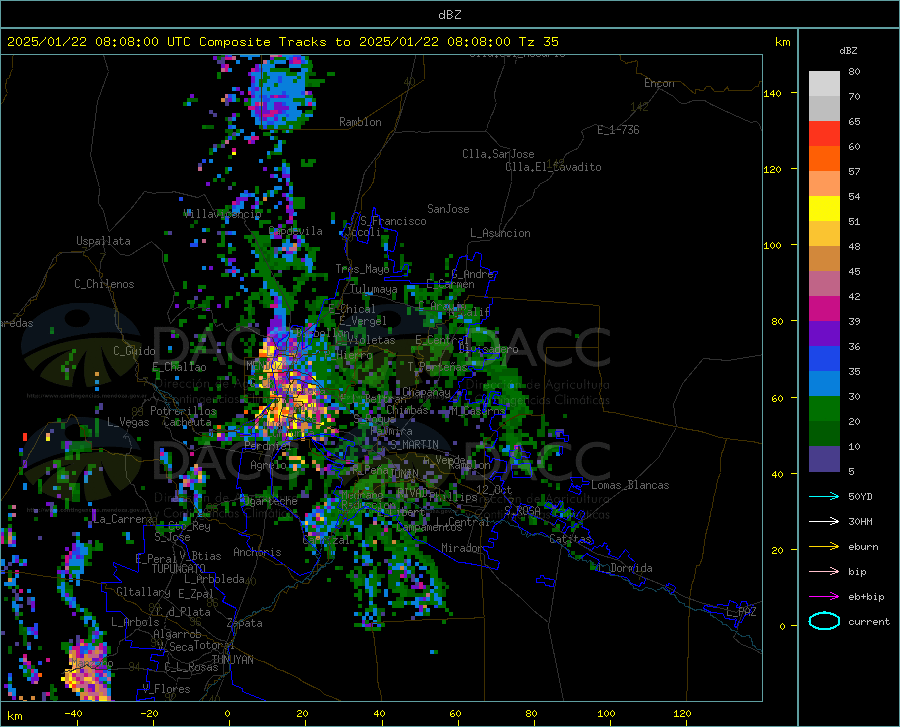Pick the bright yellow 51–54 dBZ swatch

[824, 209]
